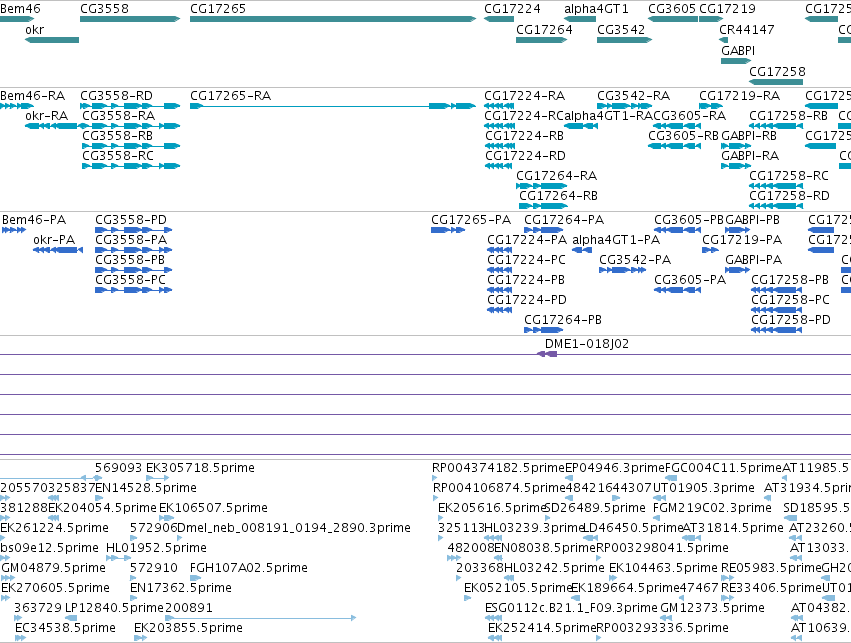Select EST FGH107A02.5prime
Image resolution: width=851 pixels, height=643 pixels.
(249, 568)
